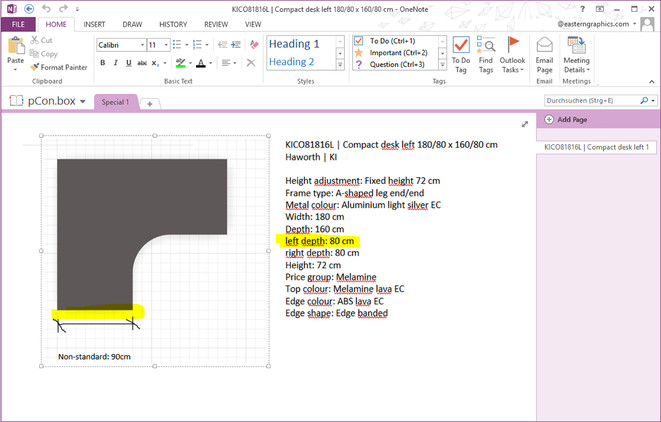Apply bold formatting
Image resolution: width=661 pixels, height=422 pixels.
[x=103, y=63]
